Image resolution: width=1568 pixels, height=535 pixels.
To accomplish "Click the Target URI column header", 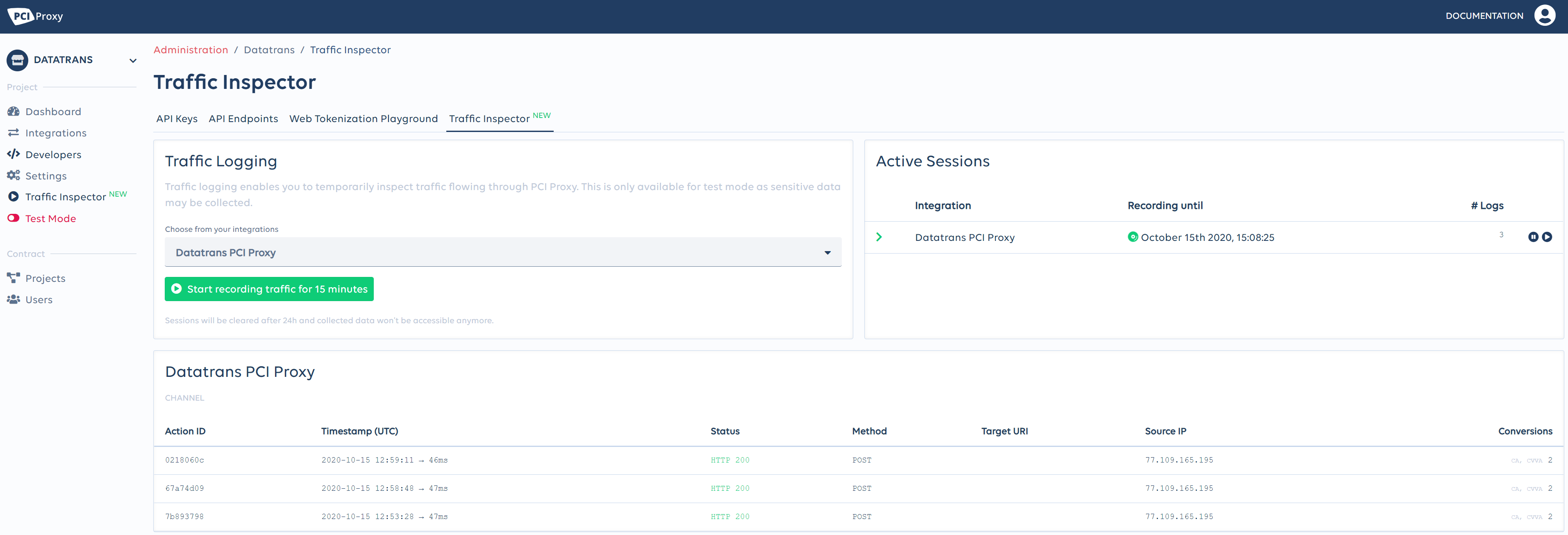I will pos(1004,431).
